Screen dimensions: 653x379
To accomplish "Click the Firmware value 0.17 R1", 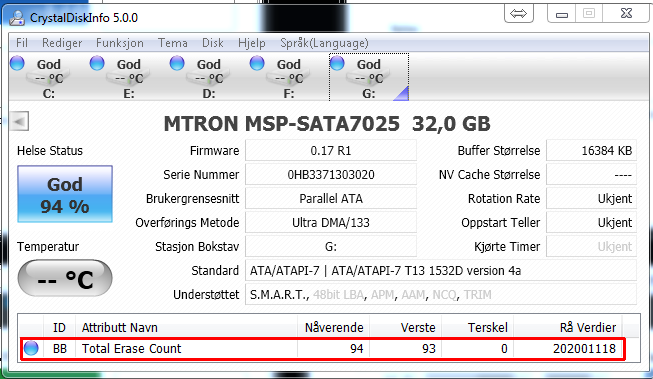I will (x=331, y=150).
